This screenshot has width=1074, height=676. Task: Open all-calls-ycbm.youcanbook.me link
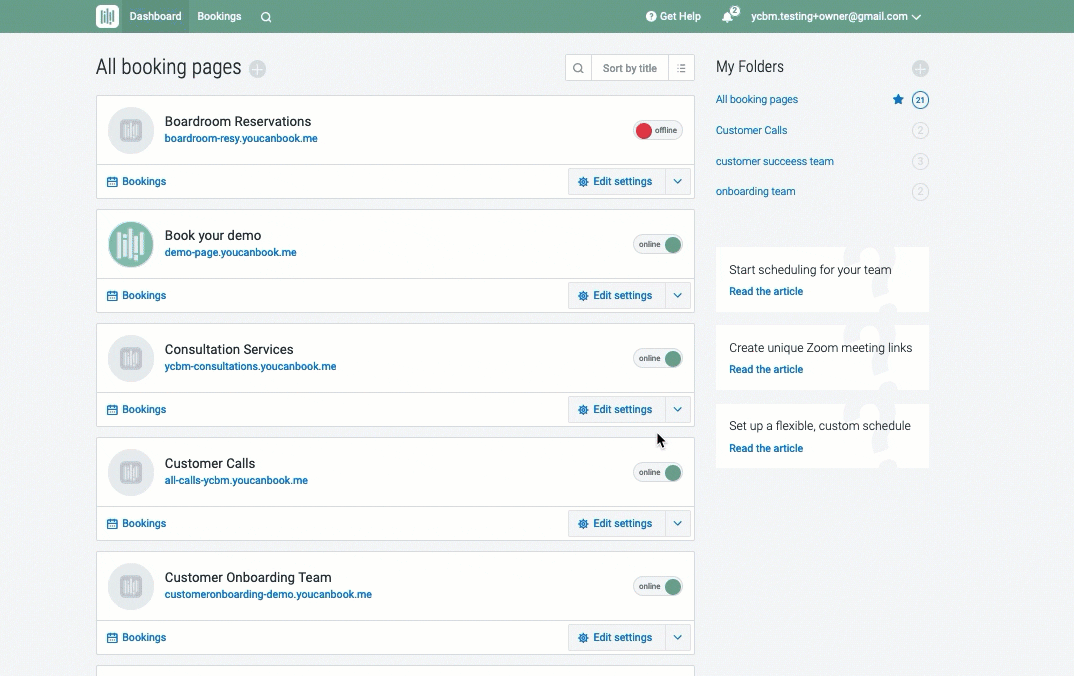(236, 481)
